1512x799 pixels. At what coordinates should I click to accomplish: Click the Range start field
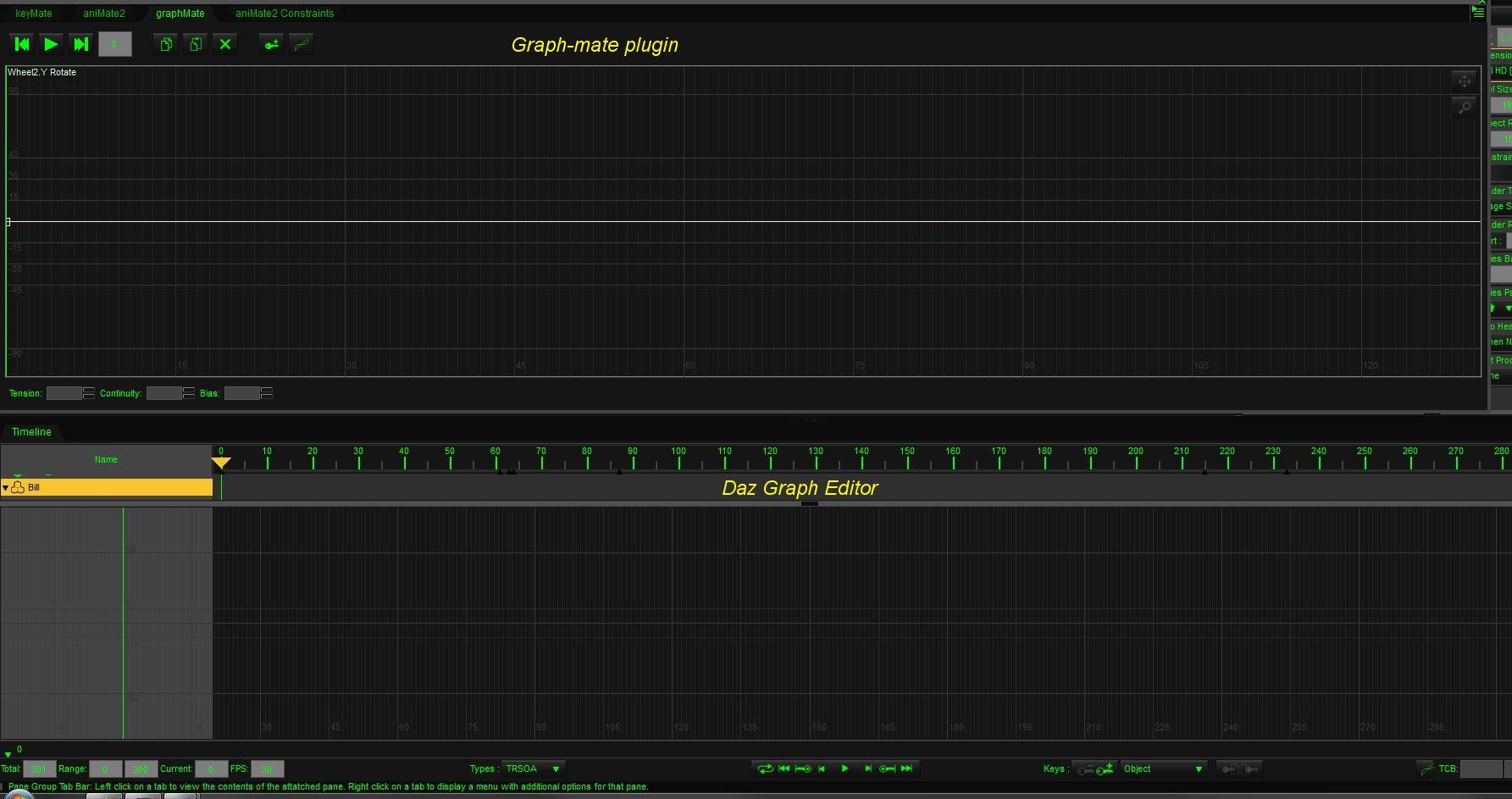(x=106, y=769)
